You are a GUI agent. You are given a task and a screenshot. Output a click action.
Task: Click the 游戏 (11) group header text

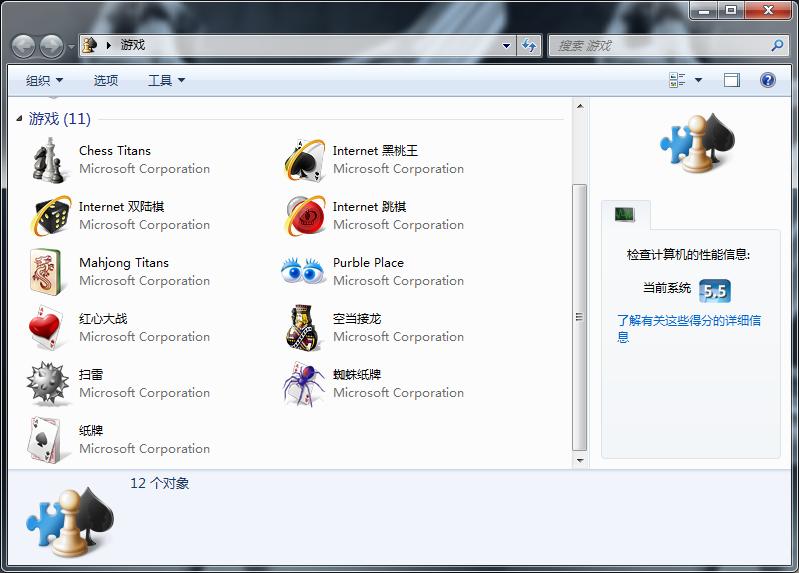click(x=60, y=119)
